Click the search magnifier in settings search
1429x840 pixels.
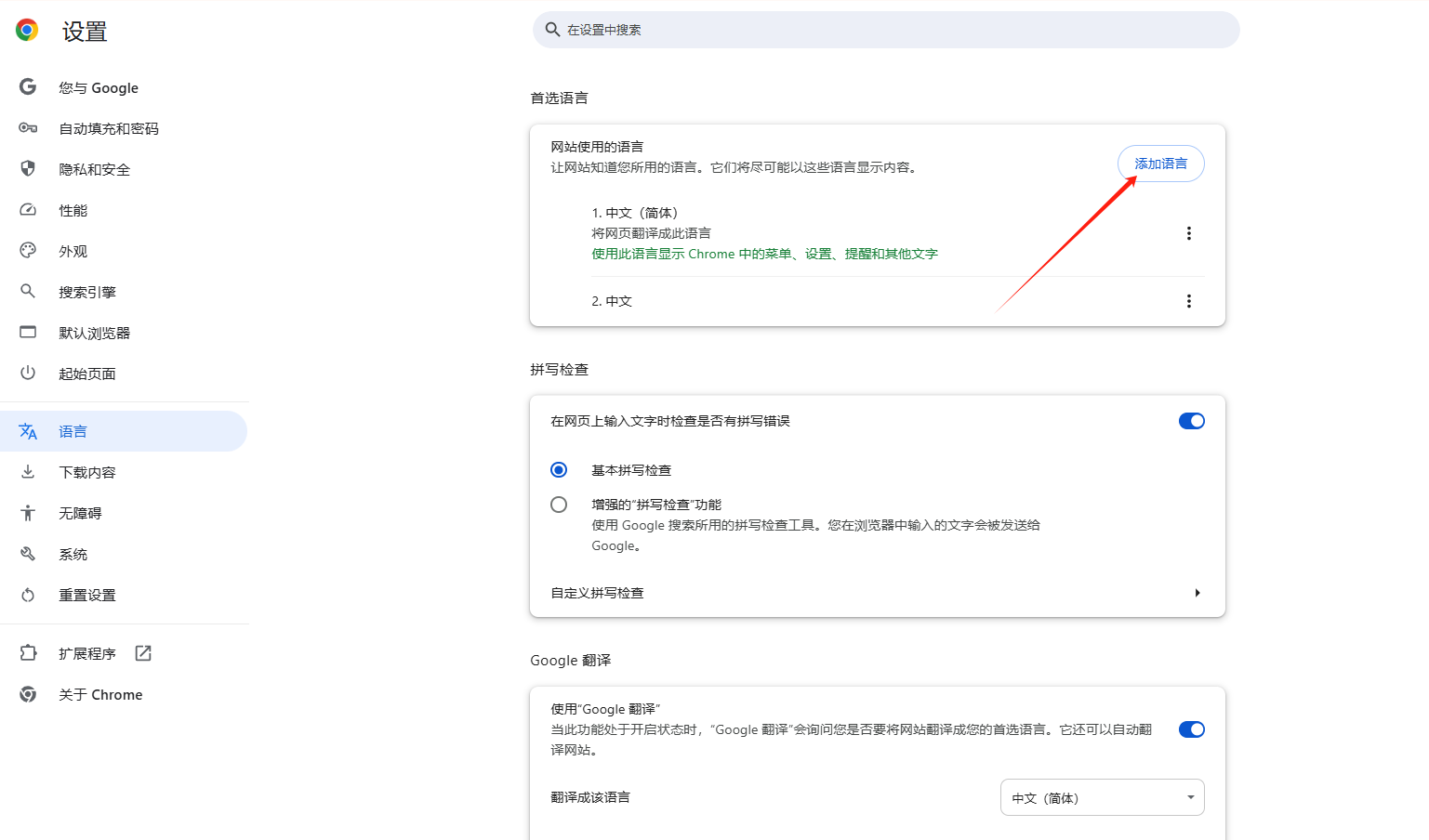click(x=552, y=30)
